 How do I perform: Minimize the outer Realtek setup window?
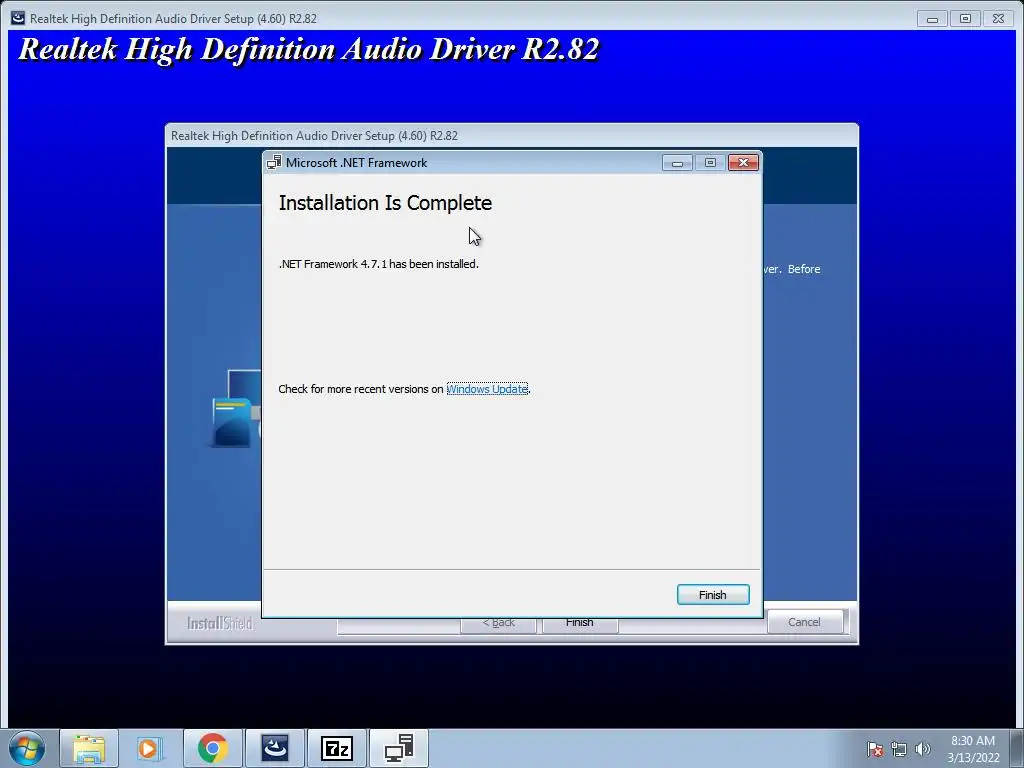(x=932, y=19)
